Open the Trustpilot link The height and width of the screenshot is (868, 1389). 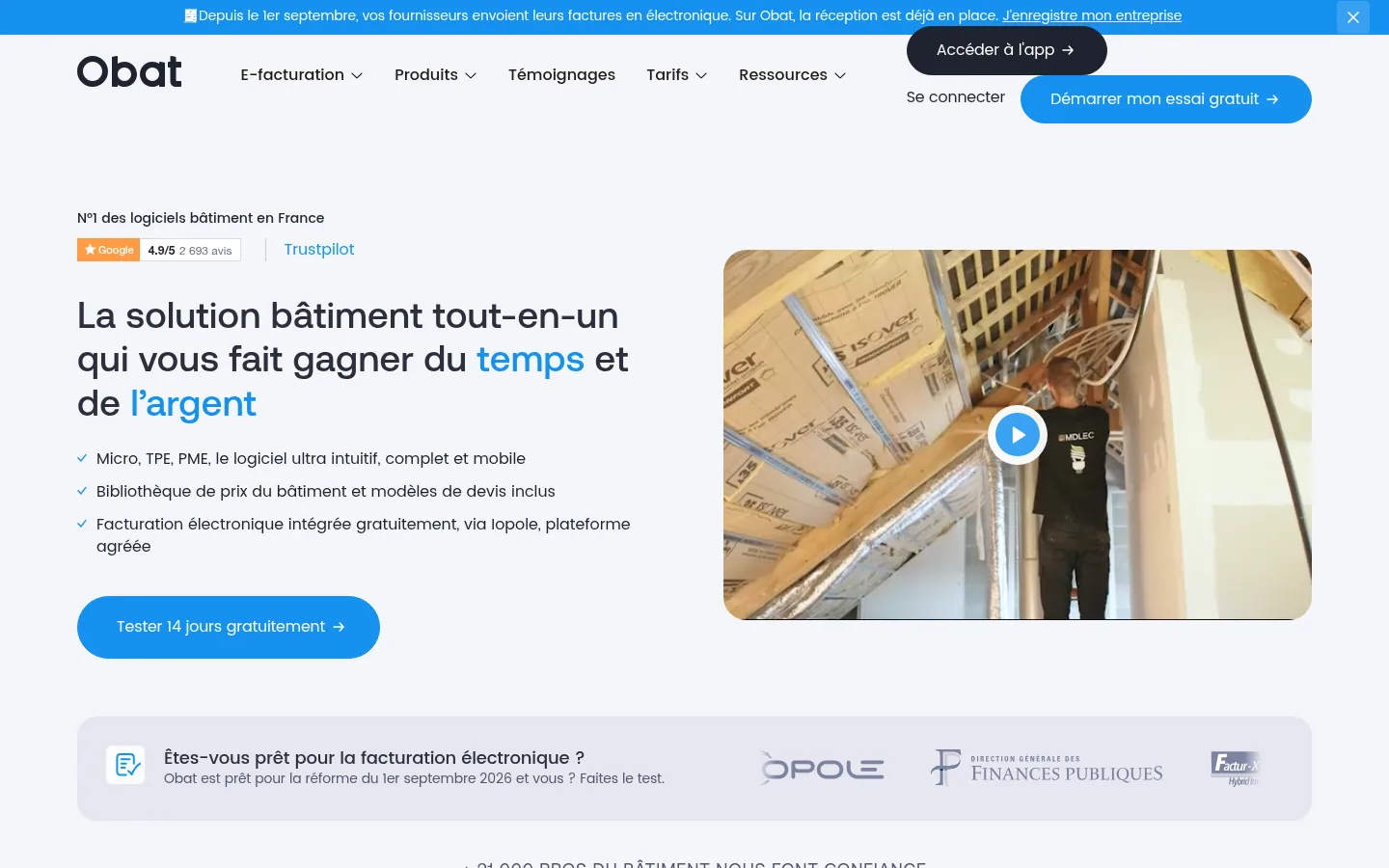tap(319, 250)
